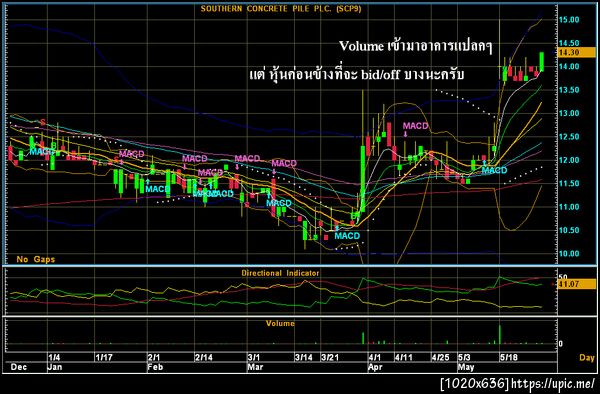
Task: Click the 1/4 date label
Action: pos(54,357)
